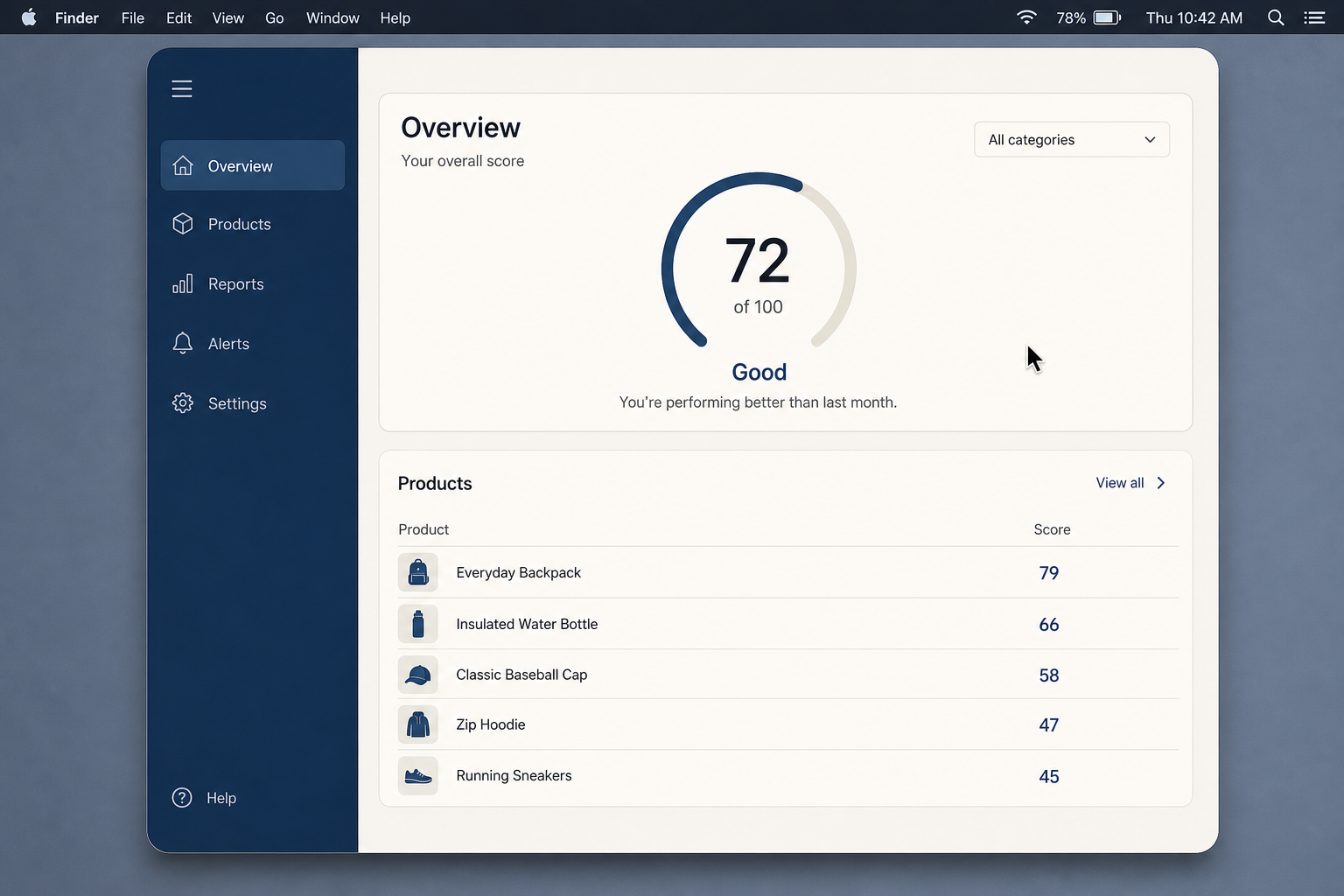Open the Control Center list icon

pos(1314,17)
